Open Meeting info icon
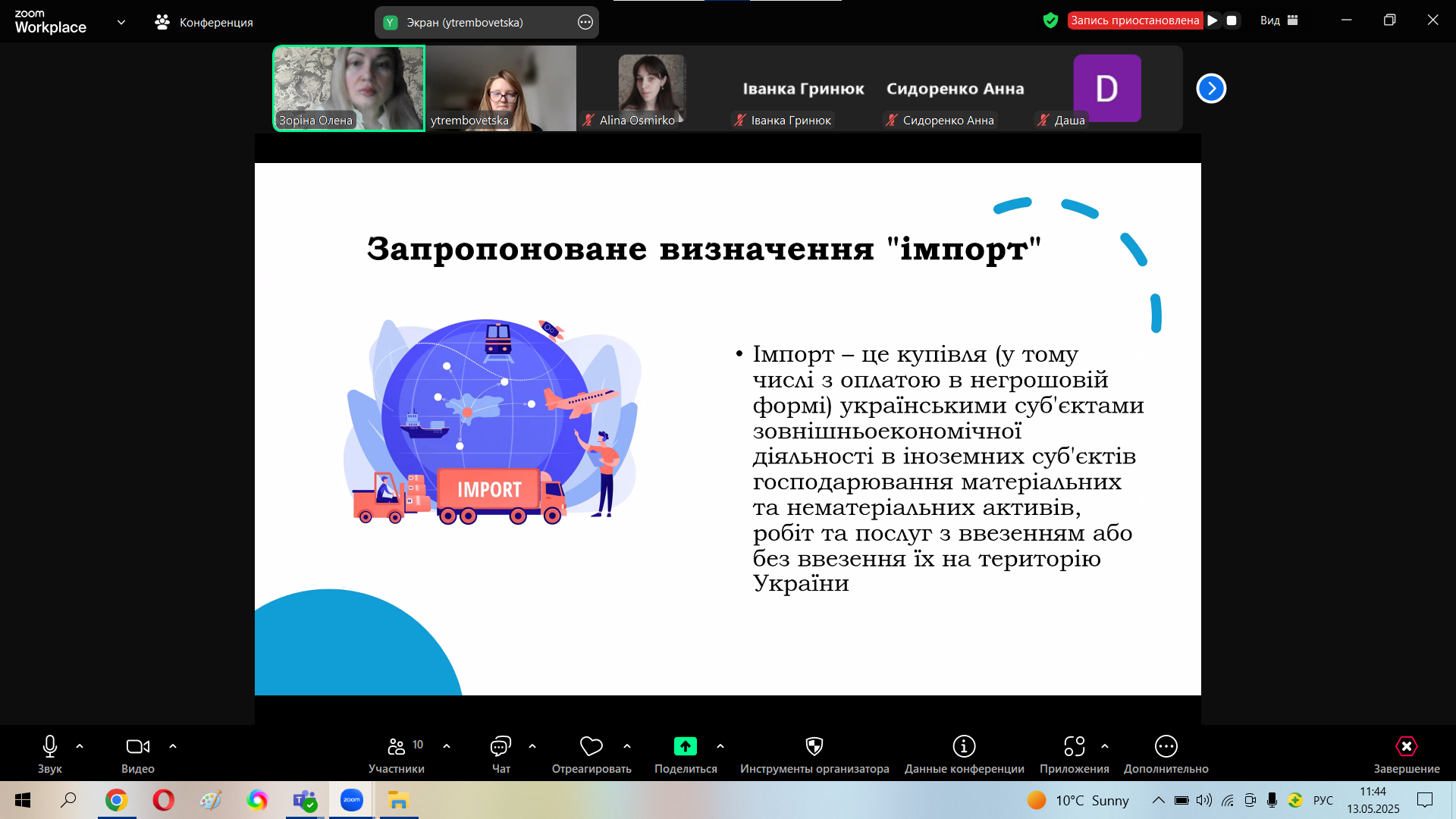The image size is (1456, 819). point(964,747)
